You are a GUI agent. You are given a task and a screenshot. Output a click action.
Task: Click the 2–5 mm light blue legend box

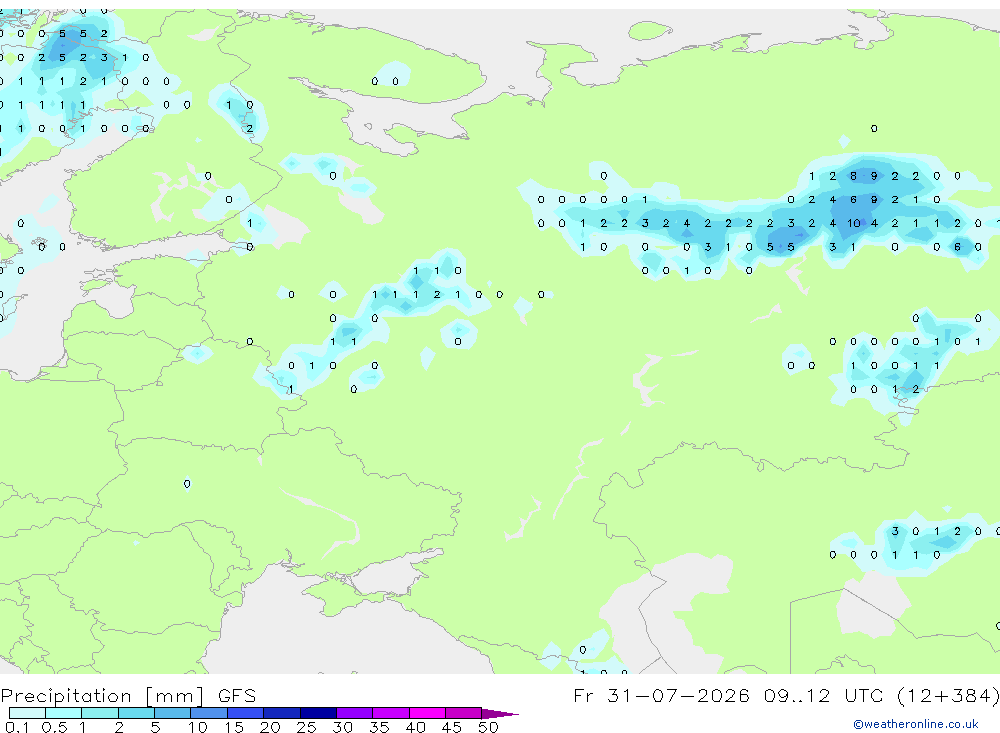coord(136,713)
